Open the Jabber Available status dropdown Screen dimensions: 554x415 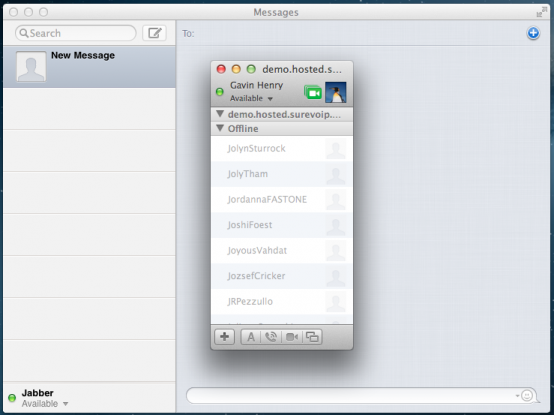[45, 404]
